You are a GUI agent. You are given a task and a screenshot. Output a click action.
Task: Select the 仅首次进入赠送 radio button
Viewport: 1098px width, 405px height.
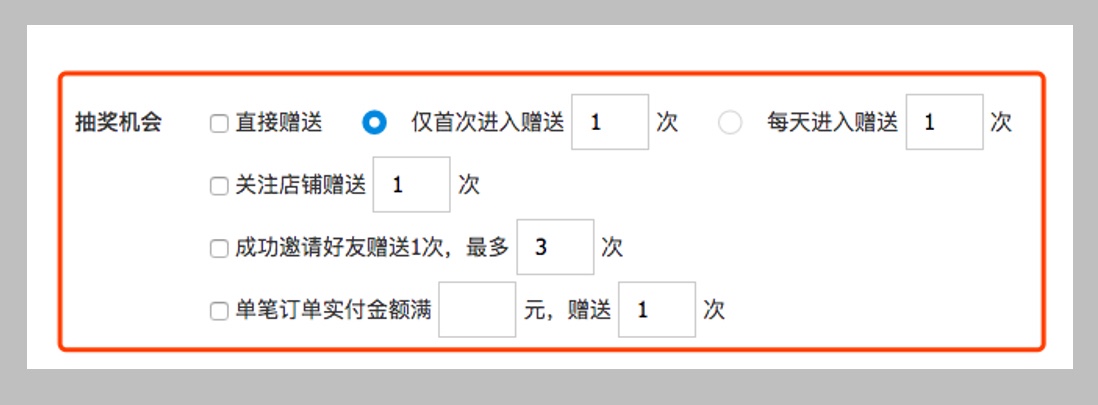tap(375, 123)
